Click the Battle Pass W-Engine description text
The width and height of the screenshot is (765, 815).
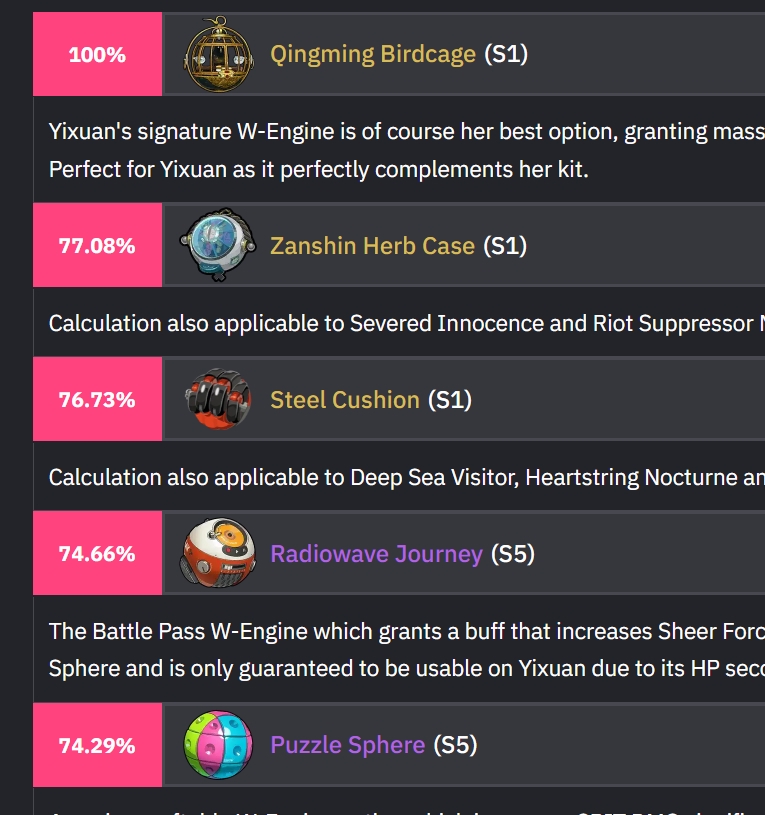(406, 650)
